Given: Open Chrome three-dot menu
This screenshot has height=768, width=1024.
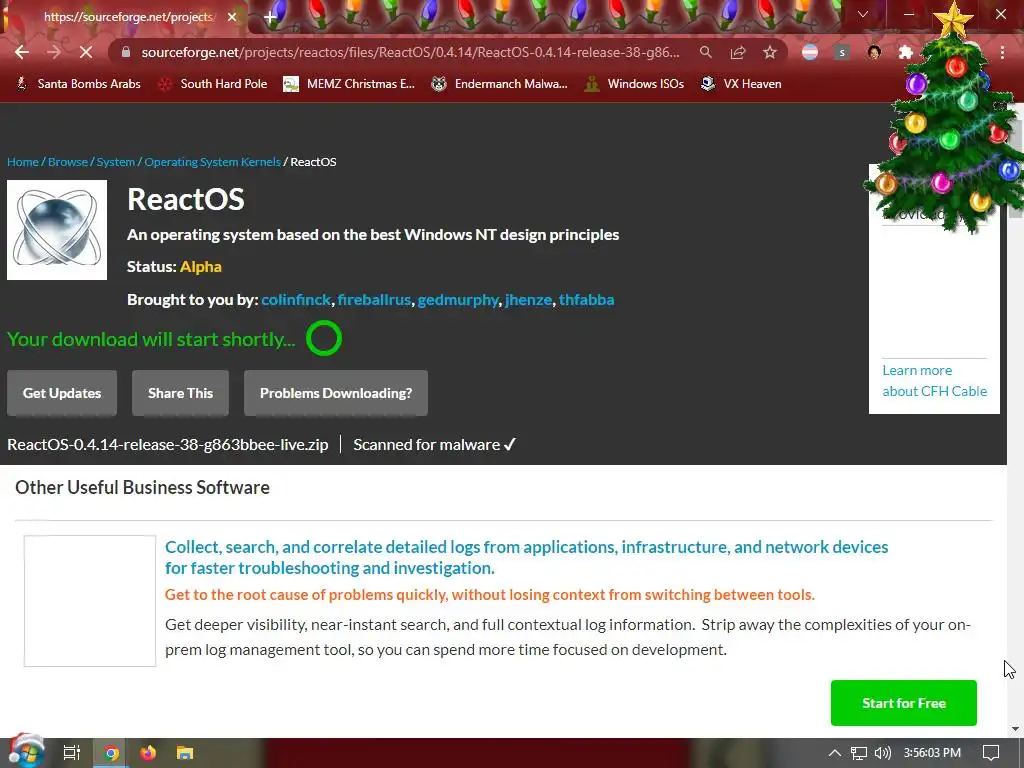Looking at the screenshot, I should (1002, 52).
